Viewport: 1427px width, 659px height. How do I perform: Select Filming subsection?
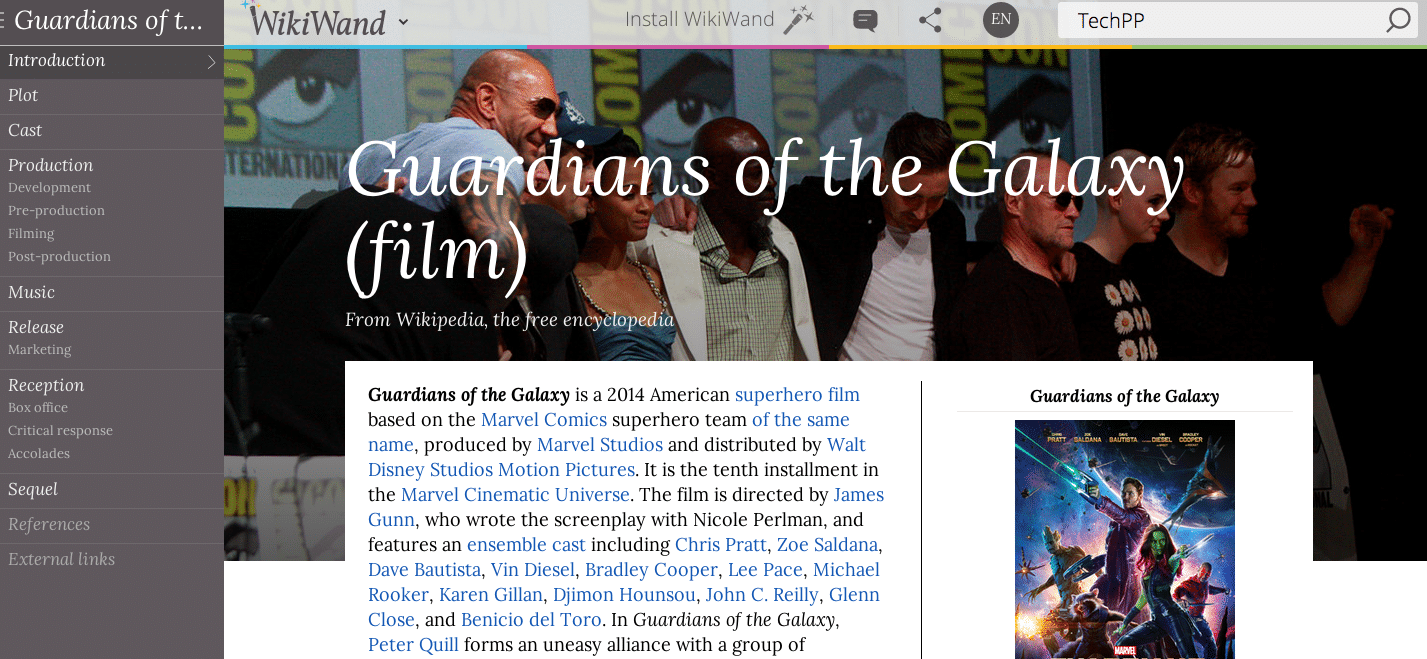click(x=31, y=234)
